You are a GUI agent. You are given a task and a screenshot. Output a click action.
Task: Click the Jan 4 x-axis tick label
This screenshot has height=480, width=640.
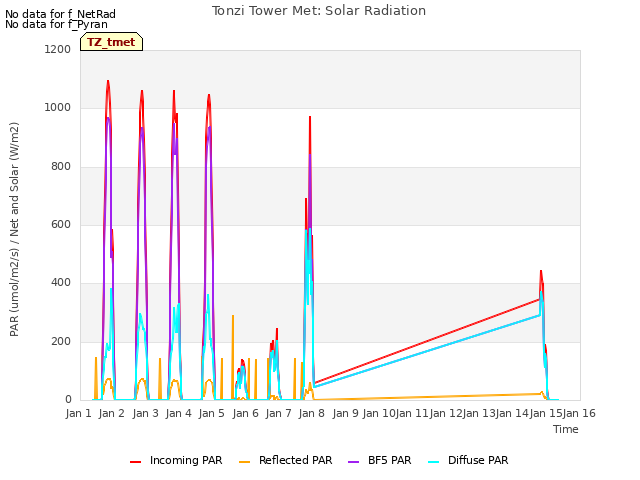coord(178,413)
